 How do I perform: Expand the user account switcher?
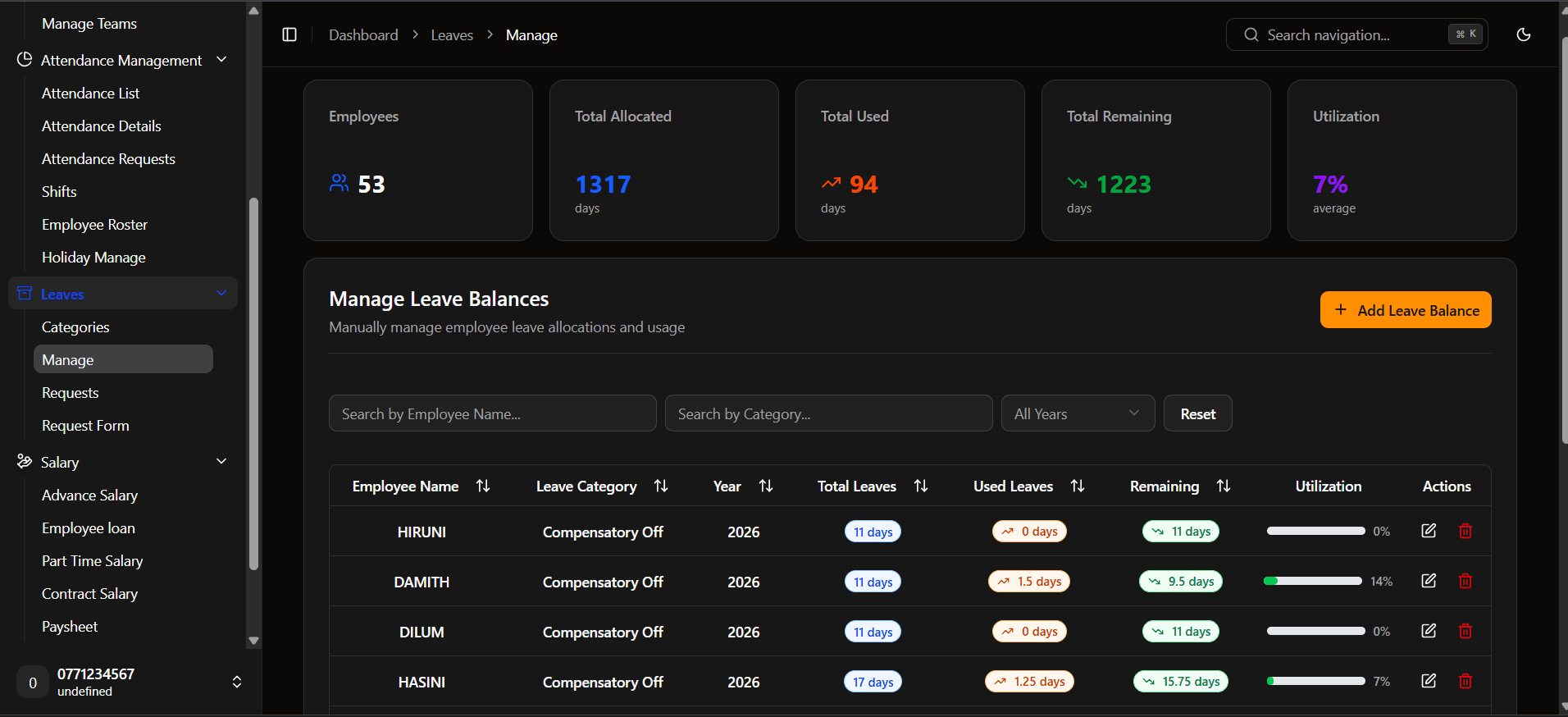(x=237, y=682)
